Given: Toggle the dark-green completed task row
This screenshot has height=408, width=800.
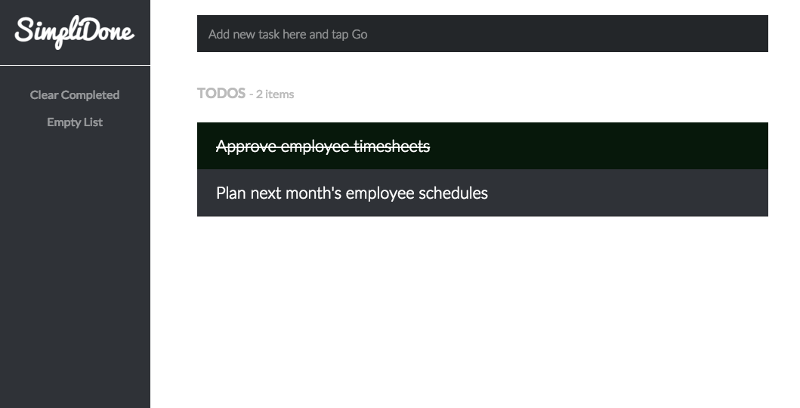Looking at the screenshot, I should click(482, 146).
